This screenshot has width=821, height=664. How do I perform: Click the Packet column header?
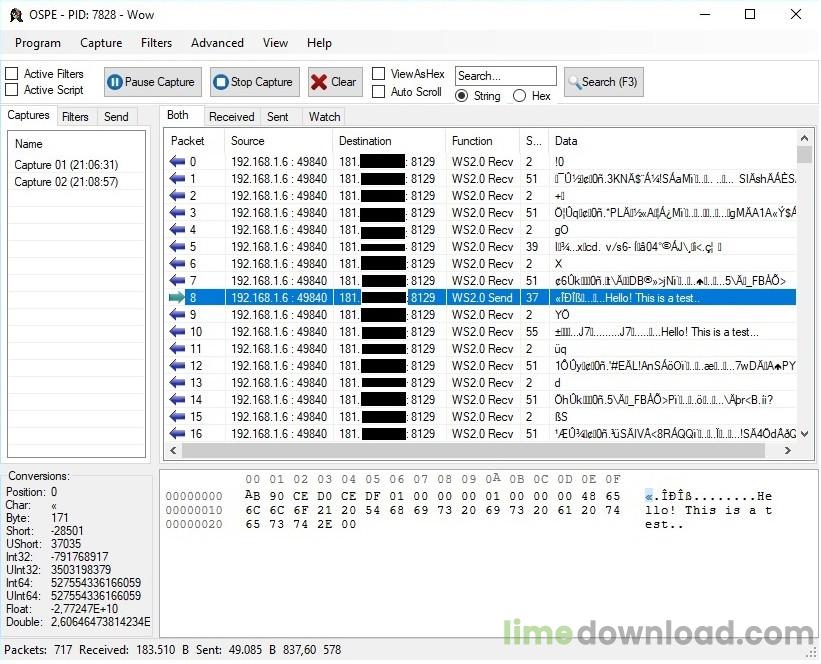[195, 141]
